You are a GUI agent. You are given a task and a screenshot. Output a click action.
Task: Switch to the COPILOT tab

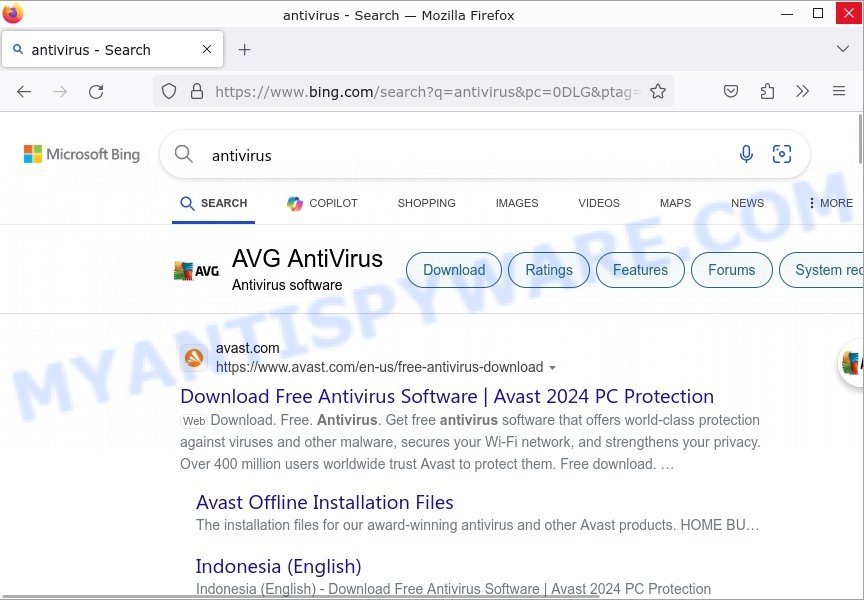[322, 203]
